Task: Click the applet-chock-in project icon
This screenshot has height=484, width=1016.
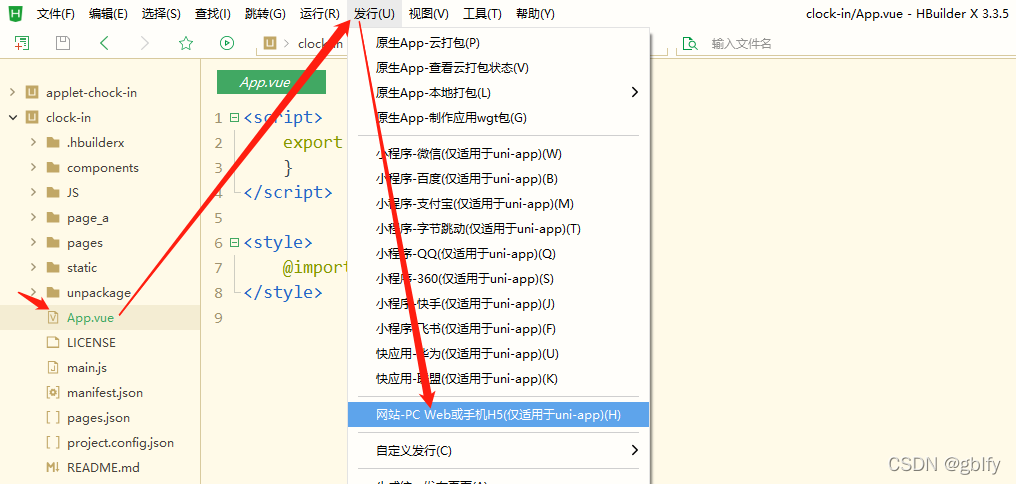Action: pos(32,93)
